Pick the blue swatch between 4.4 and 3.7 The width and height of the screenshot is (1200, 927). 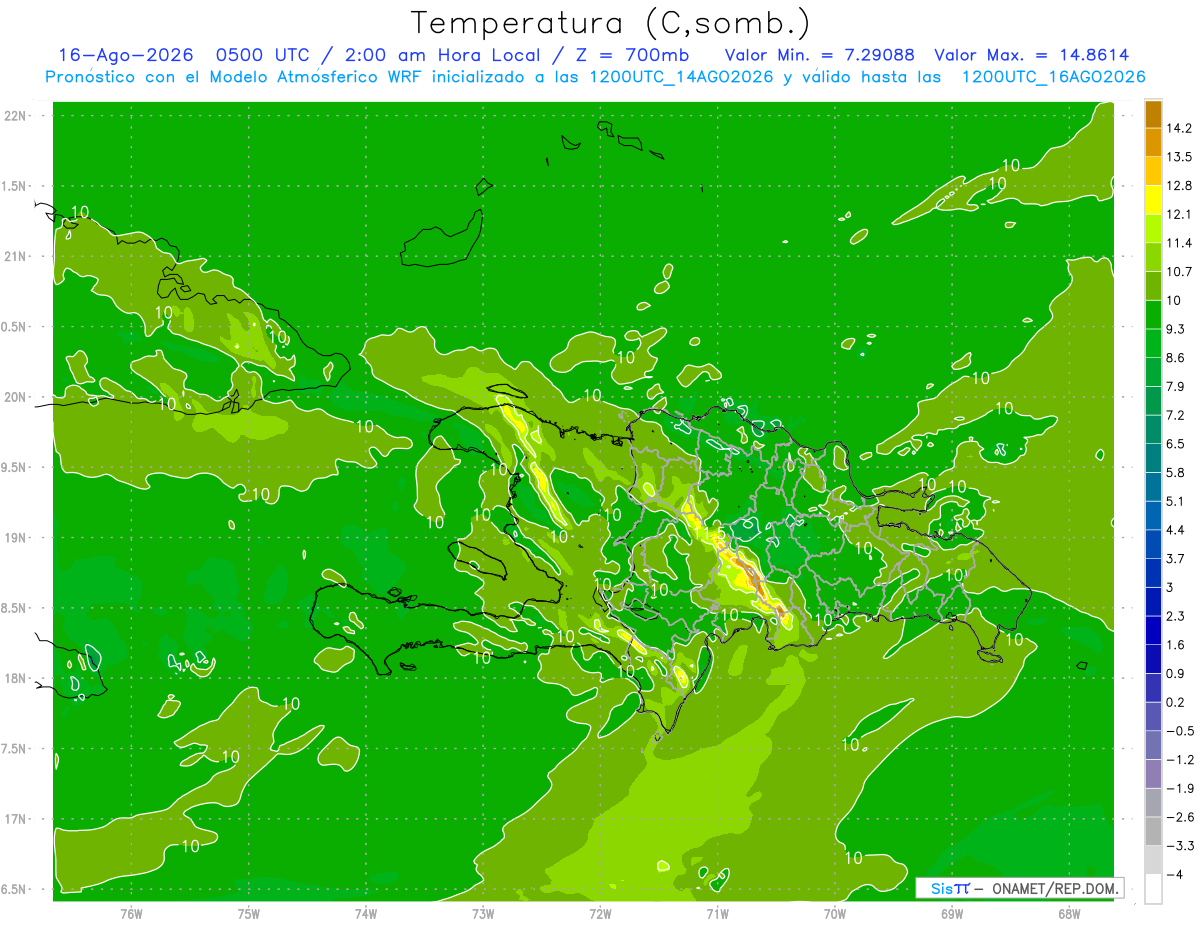pos(1153,543)
